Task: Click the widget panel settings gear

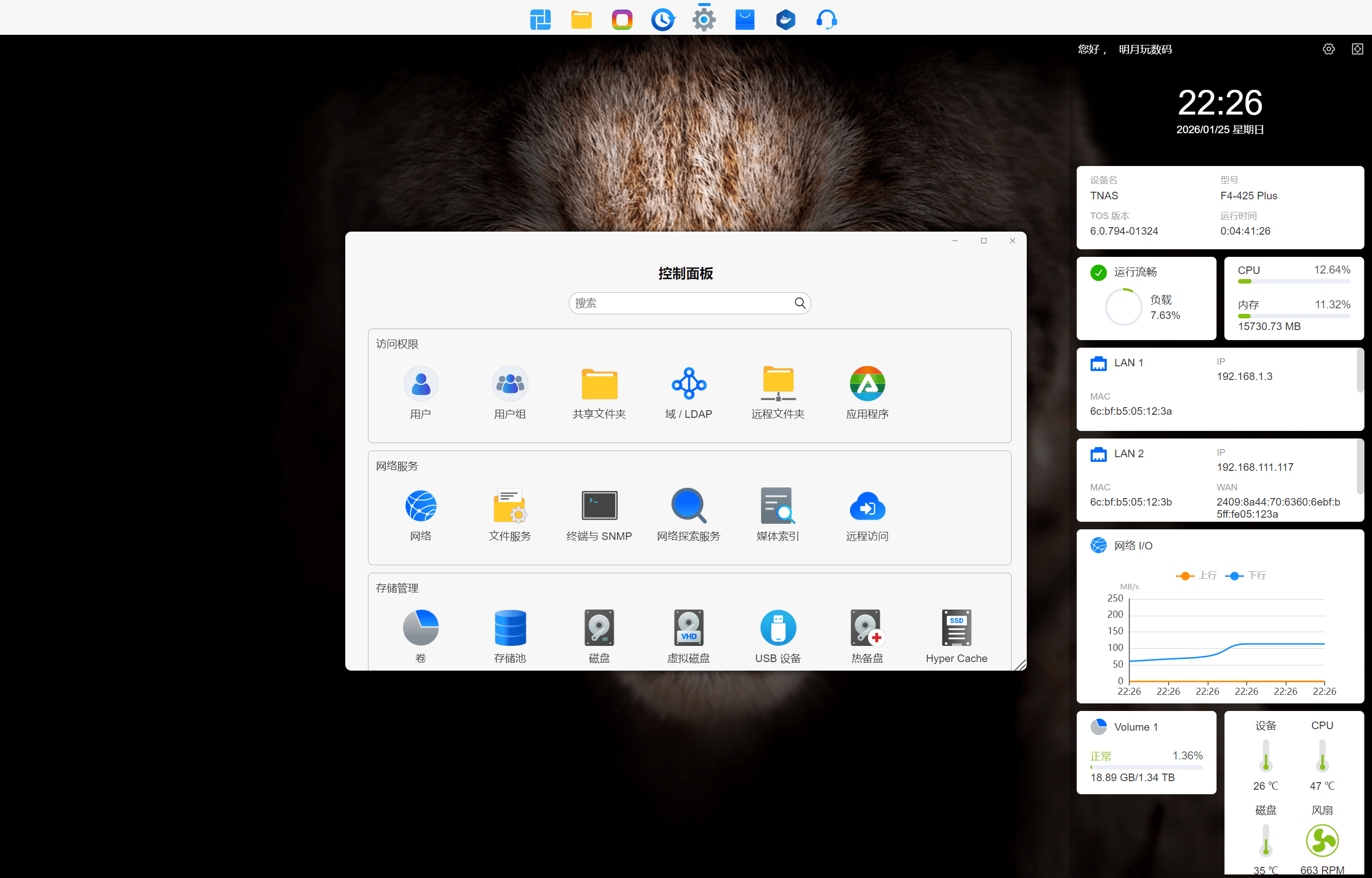Action: [1328, 49]
